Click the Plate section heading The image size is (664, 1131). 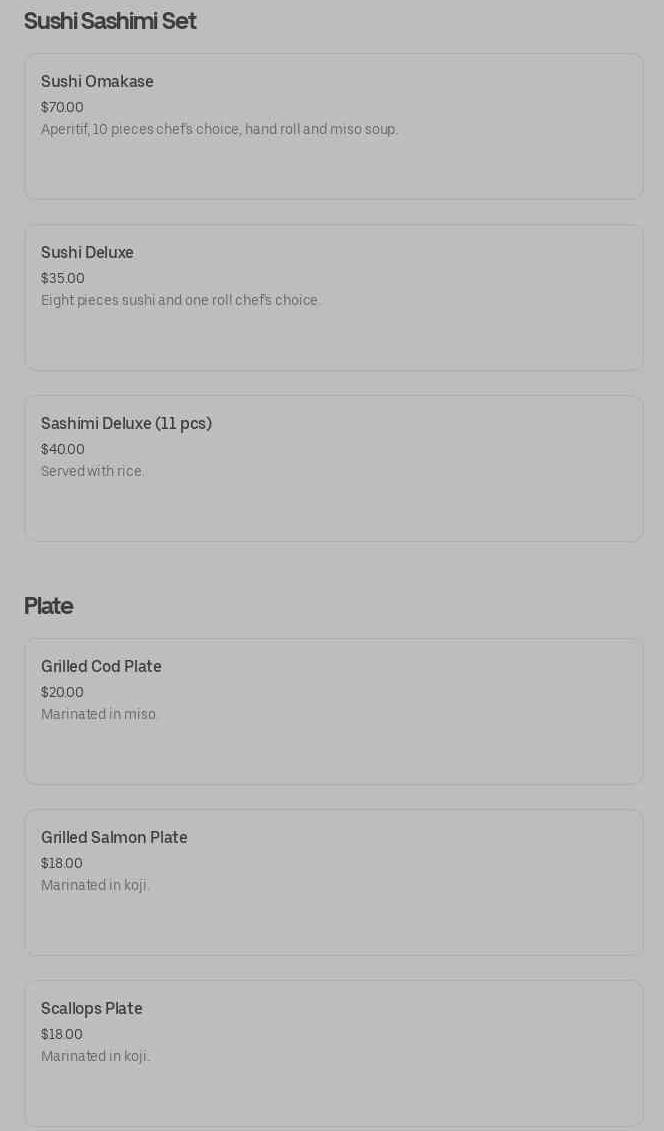pos(48,606)
